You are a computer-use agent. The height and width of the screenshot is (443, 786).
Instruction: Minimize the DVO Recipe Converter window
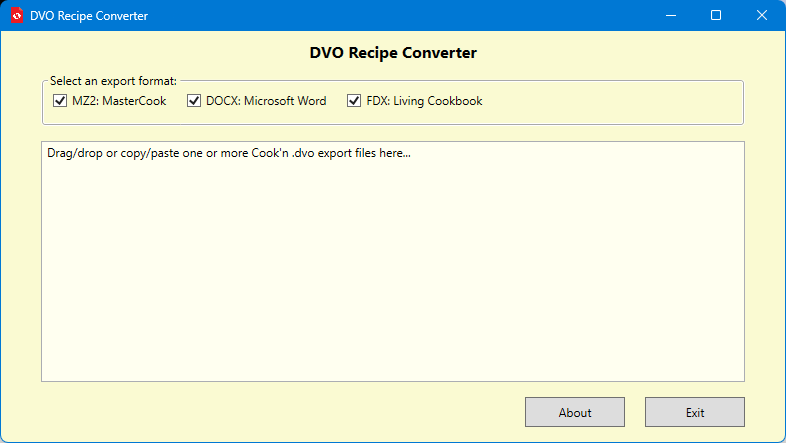[x=670, y=16]
